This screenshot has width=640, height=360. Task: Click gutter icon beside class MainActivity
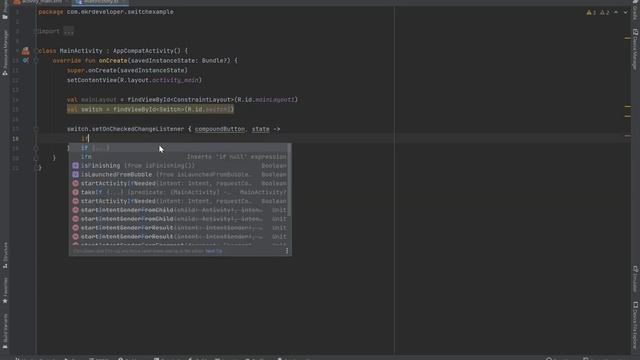(x=26, y=51)
